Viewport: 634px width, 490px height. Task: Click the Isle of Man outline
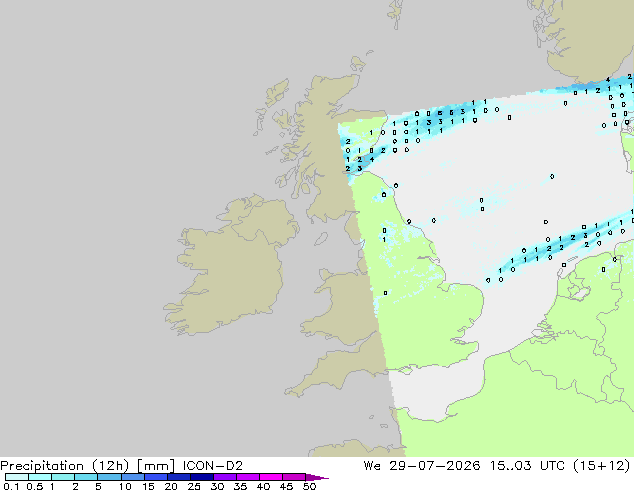[321, 239]
